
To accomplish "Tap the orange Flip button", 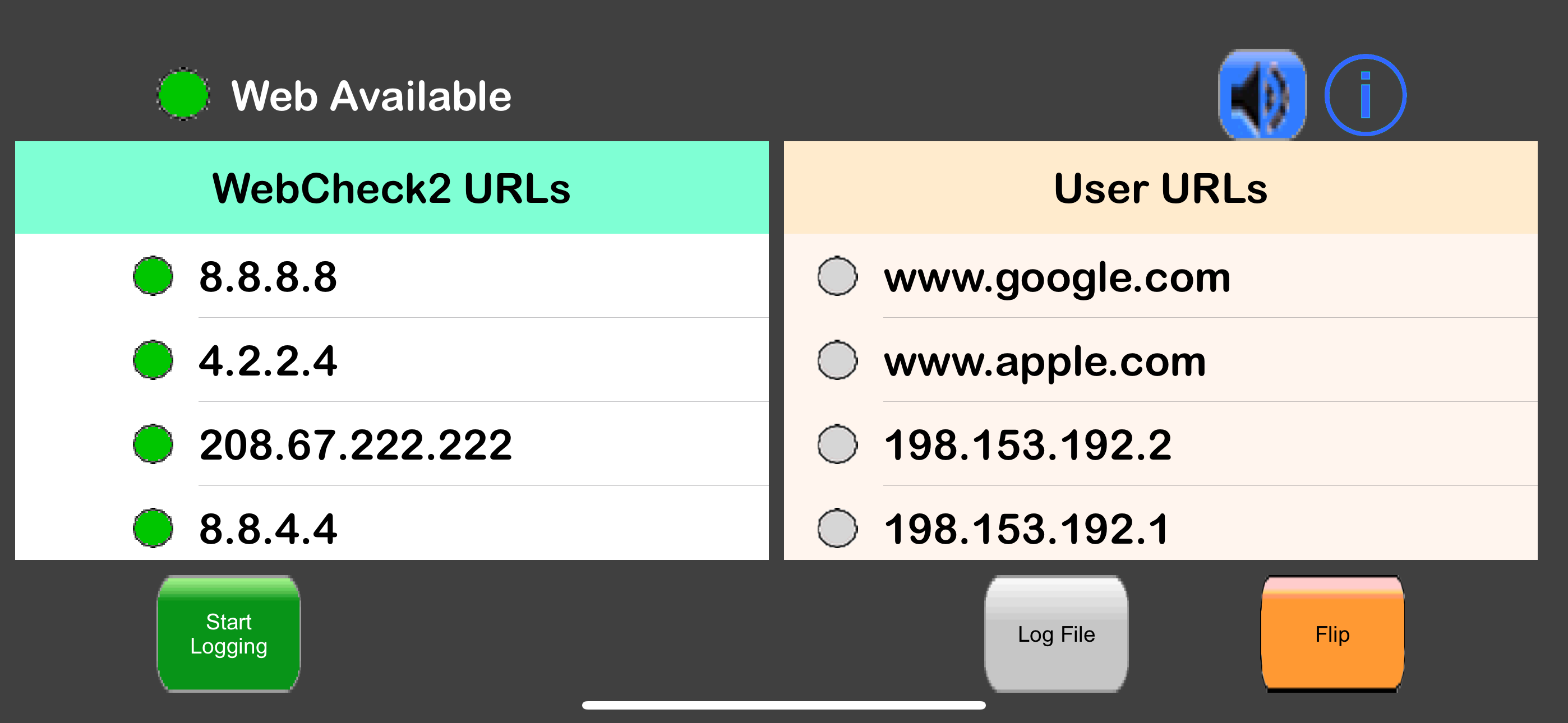I will tap(1332, 633).
